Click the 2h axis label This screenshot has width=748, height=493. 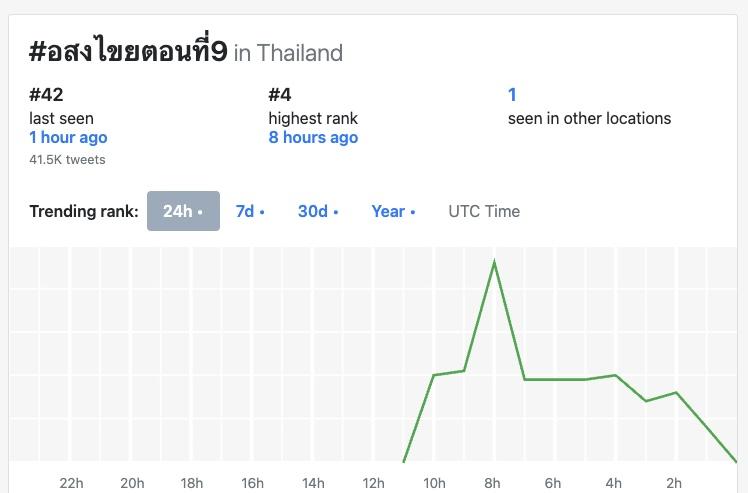[x=674, y=483]
